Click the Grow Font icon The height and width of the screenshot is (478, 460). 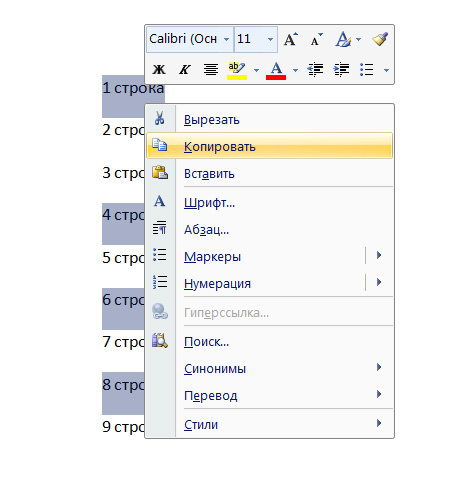tap(290, 39)
